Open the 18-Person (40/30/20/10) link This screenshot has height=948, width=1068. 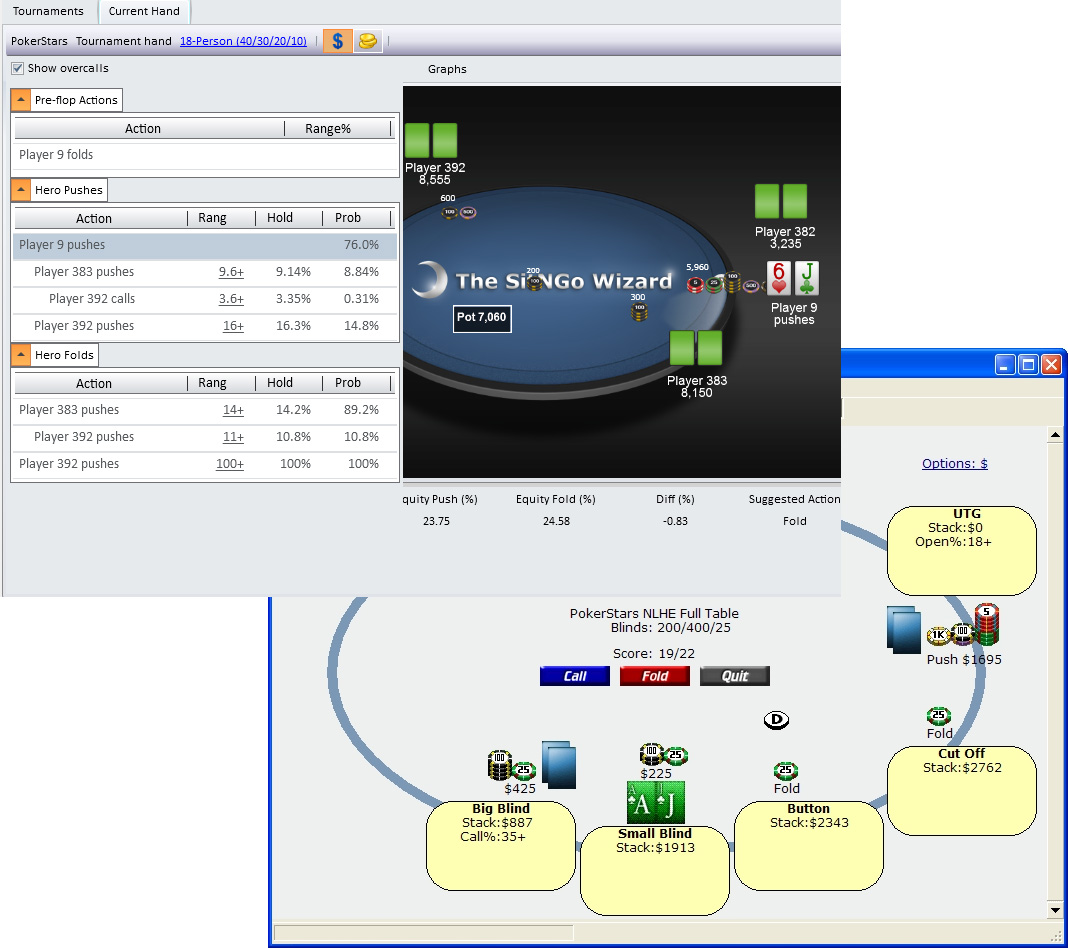[243, 41]
